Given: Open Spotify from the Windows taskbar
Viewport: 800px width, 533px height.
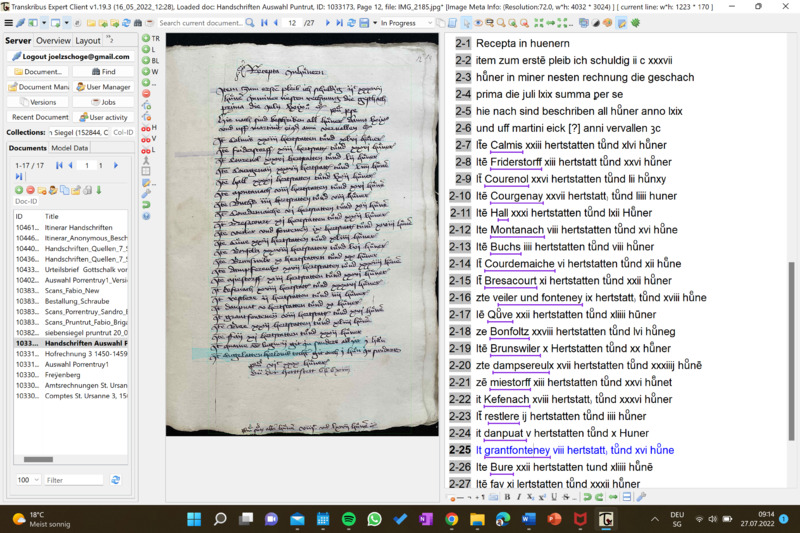Looking at the screenshot, I should click(348, 519).
